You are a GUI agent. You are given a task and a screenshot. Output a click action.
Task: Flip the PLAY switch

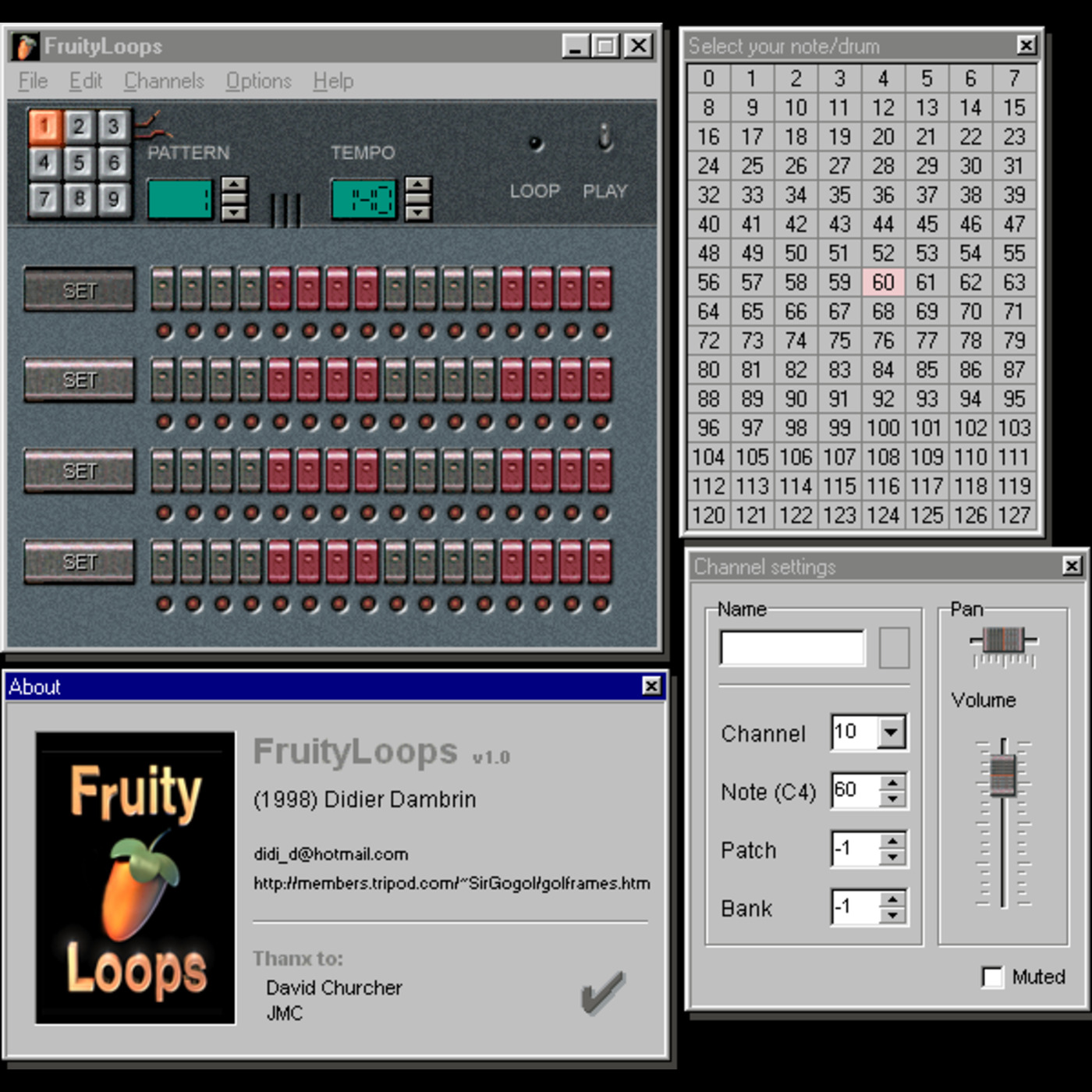click(x=604, y=139)
